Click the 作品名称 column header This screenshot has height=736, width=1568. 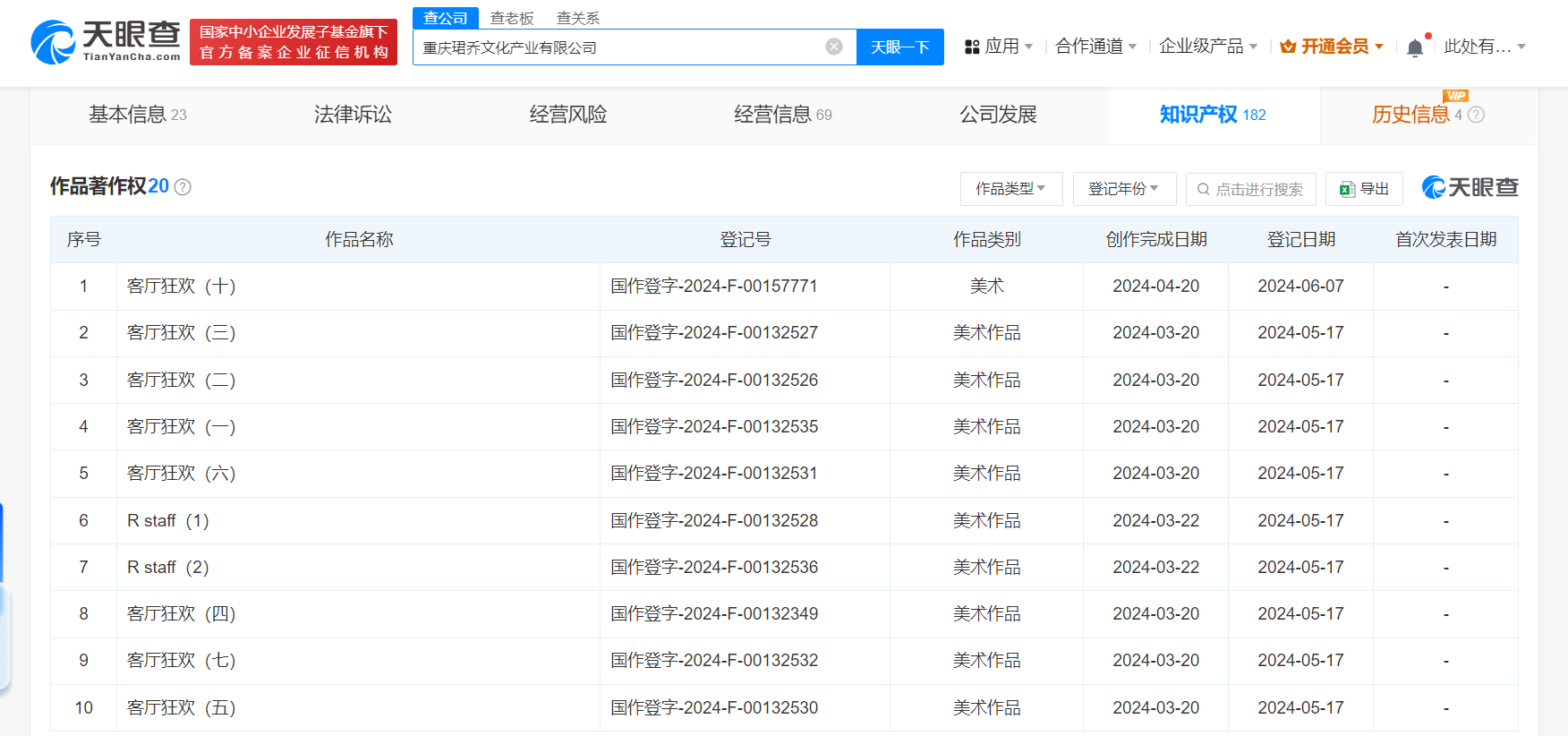pos(359,239)
